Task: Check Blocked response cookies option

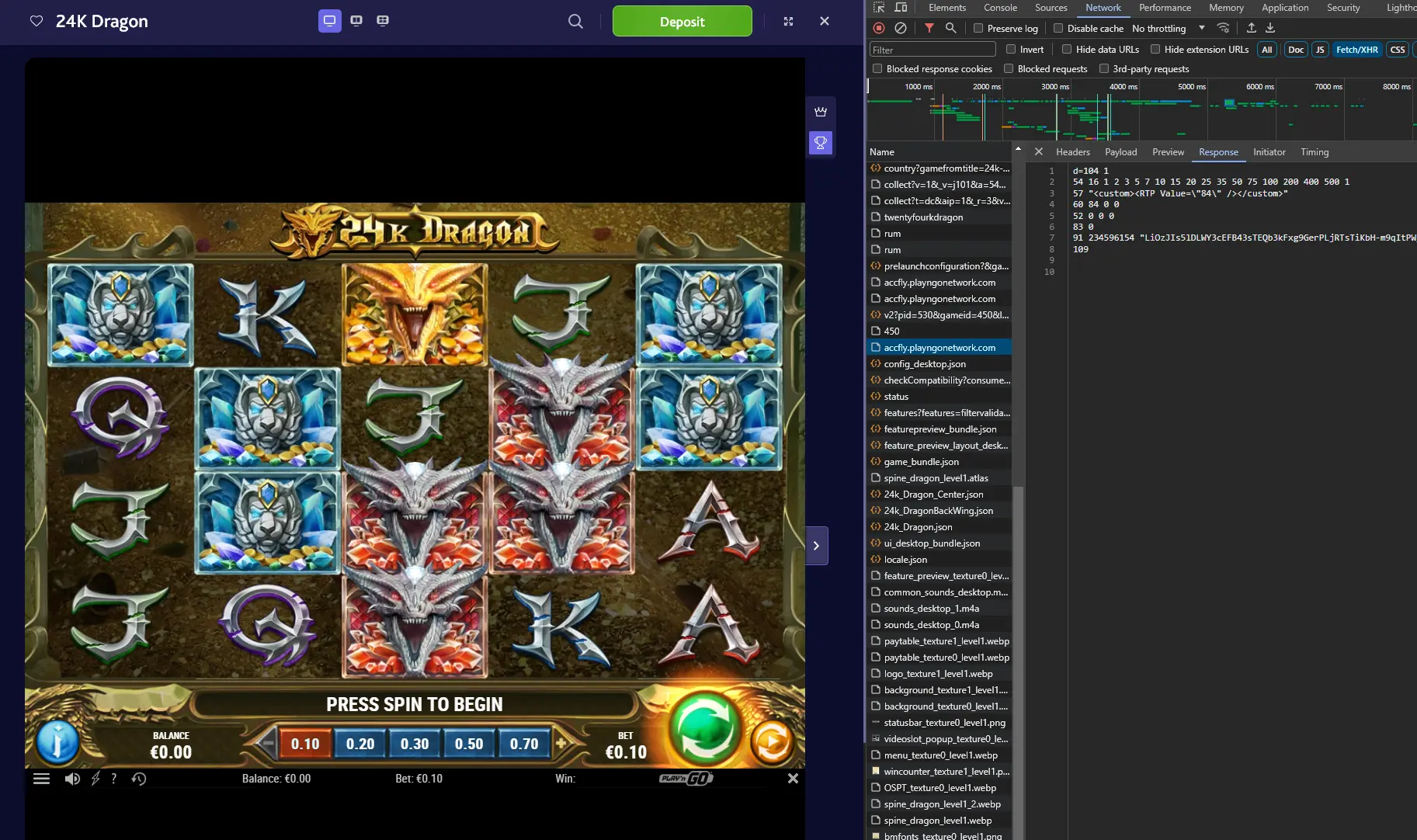Action: (x=877, y=68)
